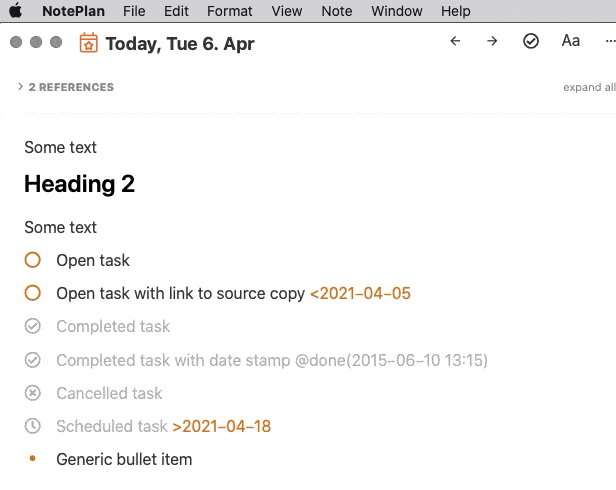Check off the Open task circle
The width and height of the screenshot is (616, 490).
point(33,260)
